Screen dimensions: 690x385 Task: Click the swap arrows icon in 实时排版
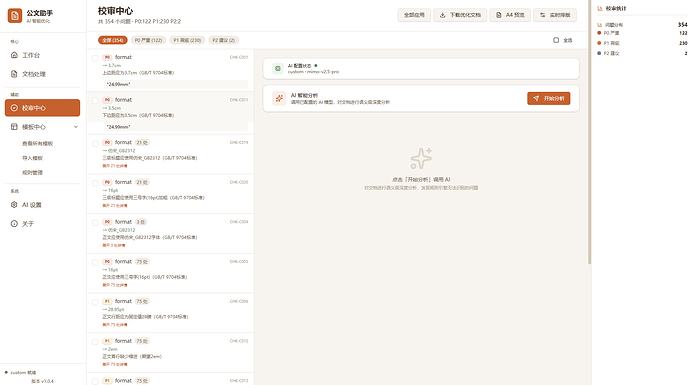pyautogui.click(x=543, y=15)
